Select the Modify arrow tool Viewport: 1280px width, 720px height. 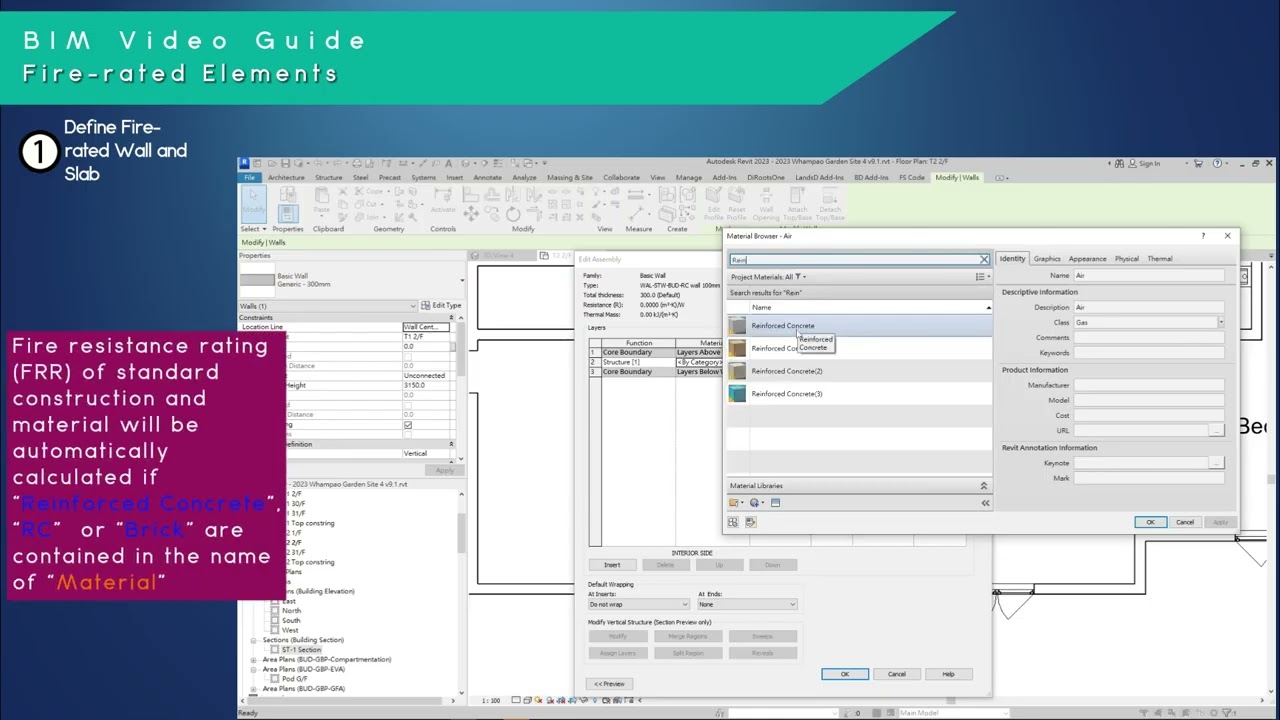coord(253,205)
